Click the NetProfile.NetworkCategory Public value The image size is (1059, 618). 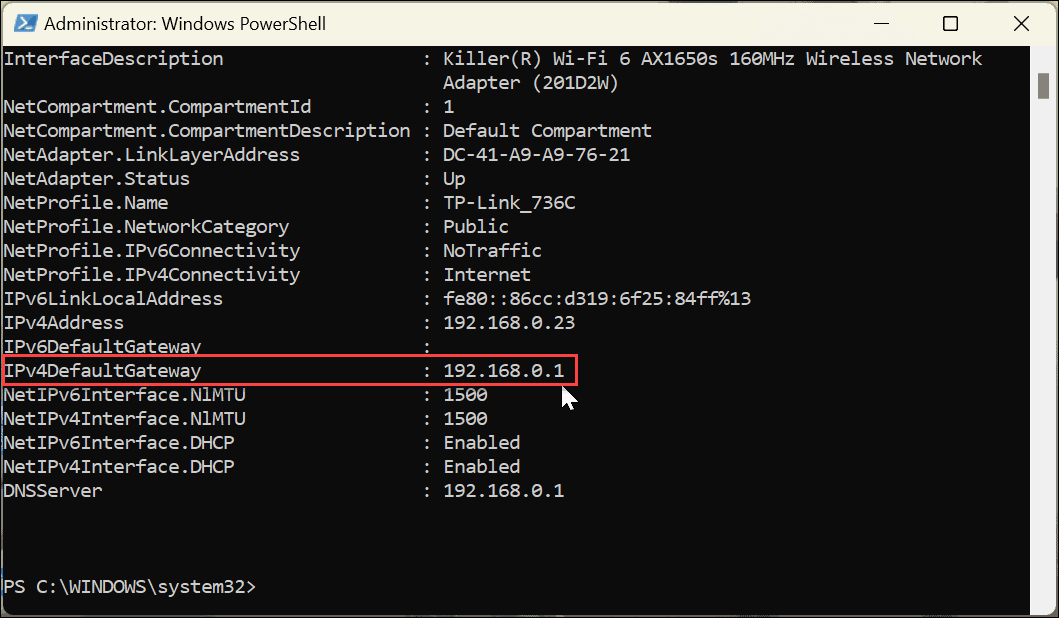click(x=475, y=226)
